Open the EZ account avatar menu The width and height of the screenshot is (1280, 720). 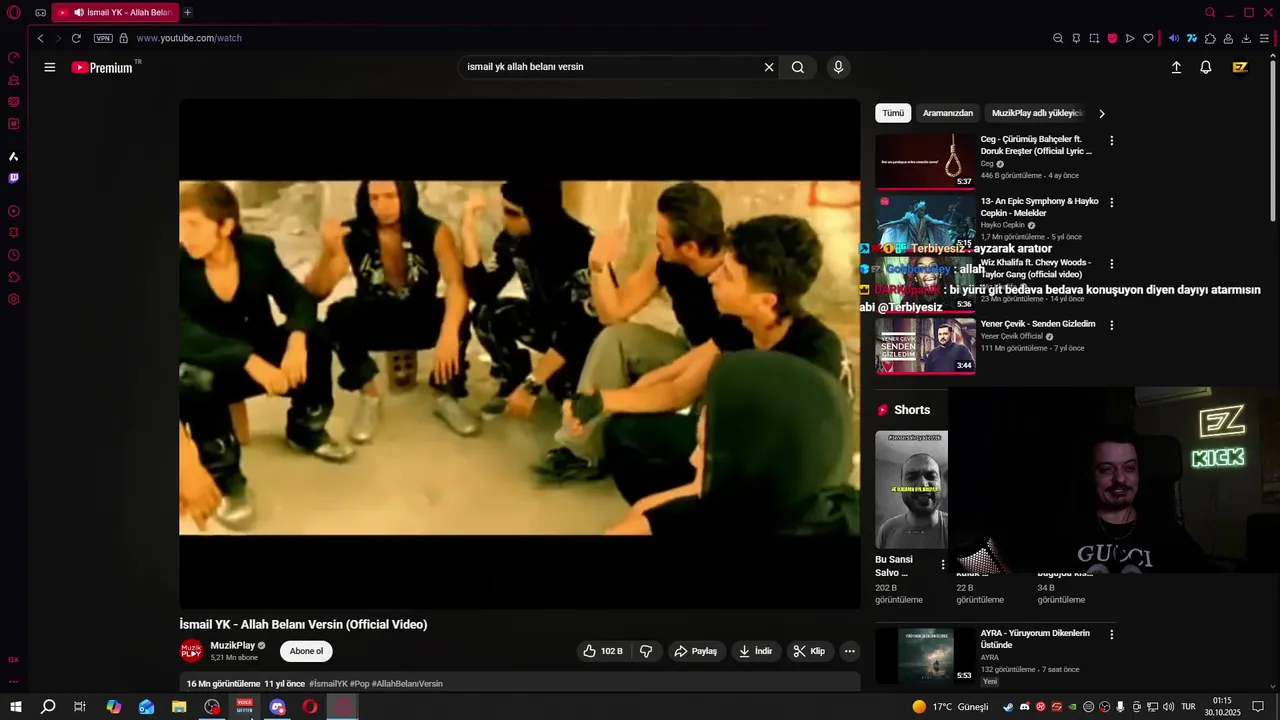point(1240,67)
